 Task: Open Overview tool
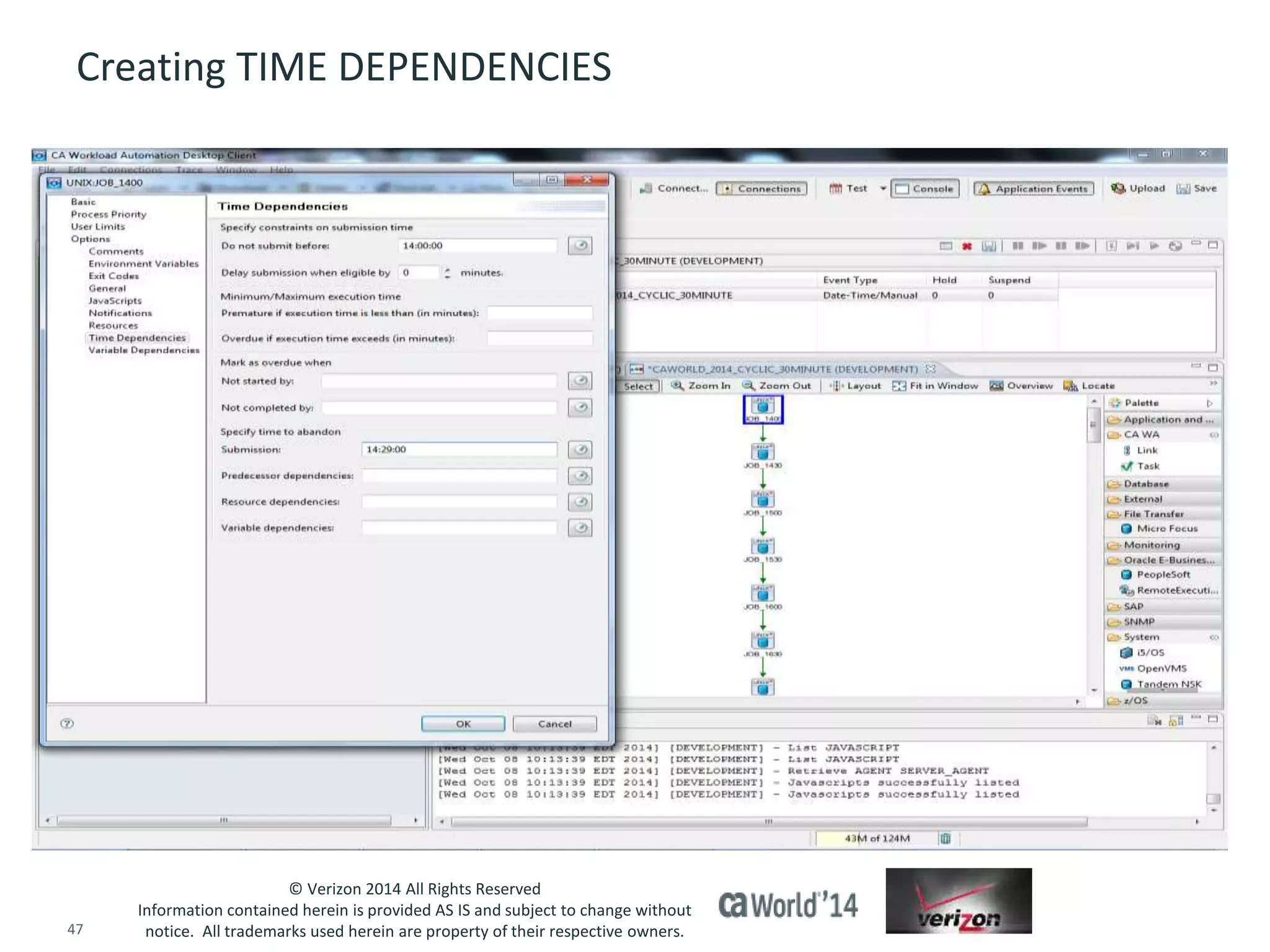[x=1021, y=386]
